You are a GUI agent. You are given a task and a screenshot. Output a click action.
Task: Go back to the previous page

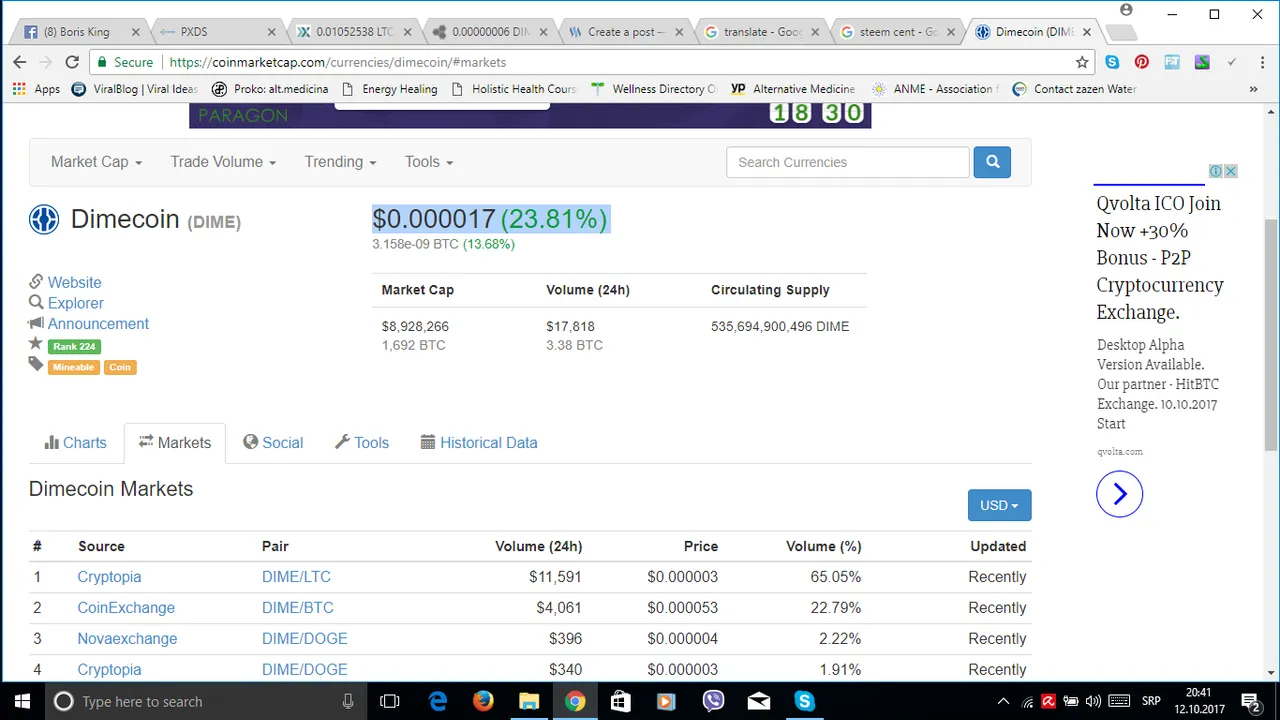(x=19, y=62)
